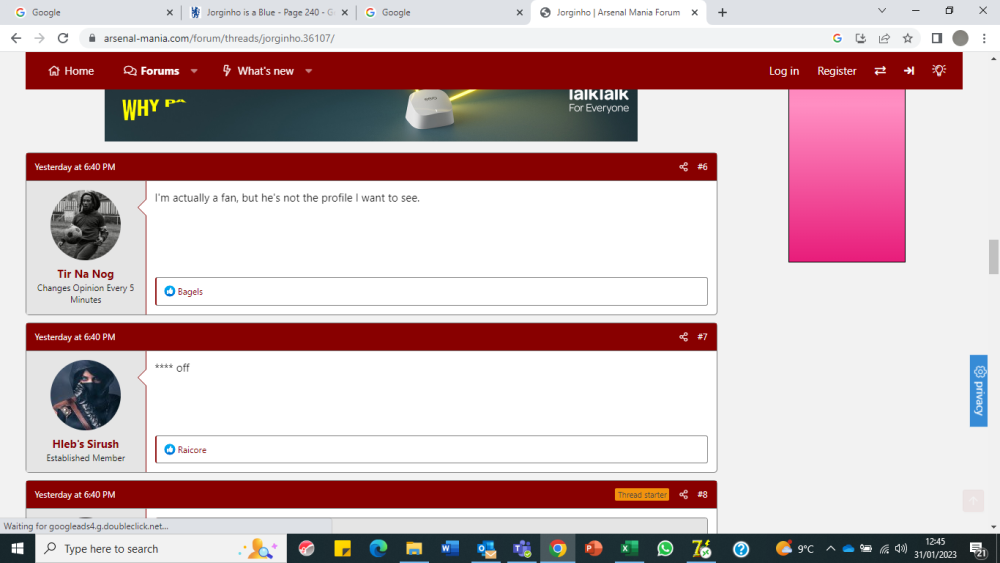1000x563 pixels.
Task: Click the vertical page scrollbar thumb
Action: pyautogui.click(x=994, y=256)
